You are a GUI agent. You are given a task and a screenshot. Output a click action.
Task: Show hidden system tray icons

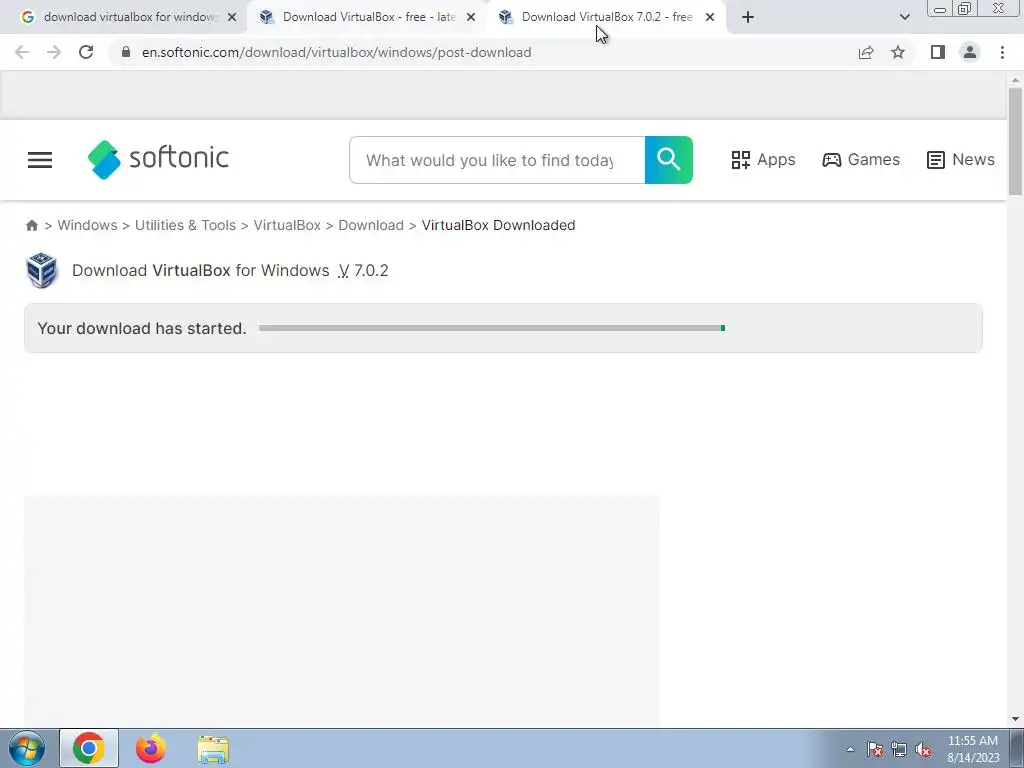[x=850, y=749]
